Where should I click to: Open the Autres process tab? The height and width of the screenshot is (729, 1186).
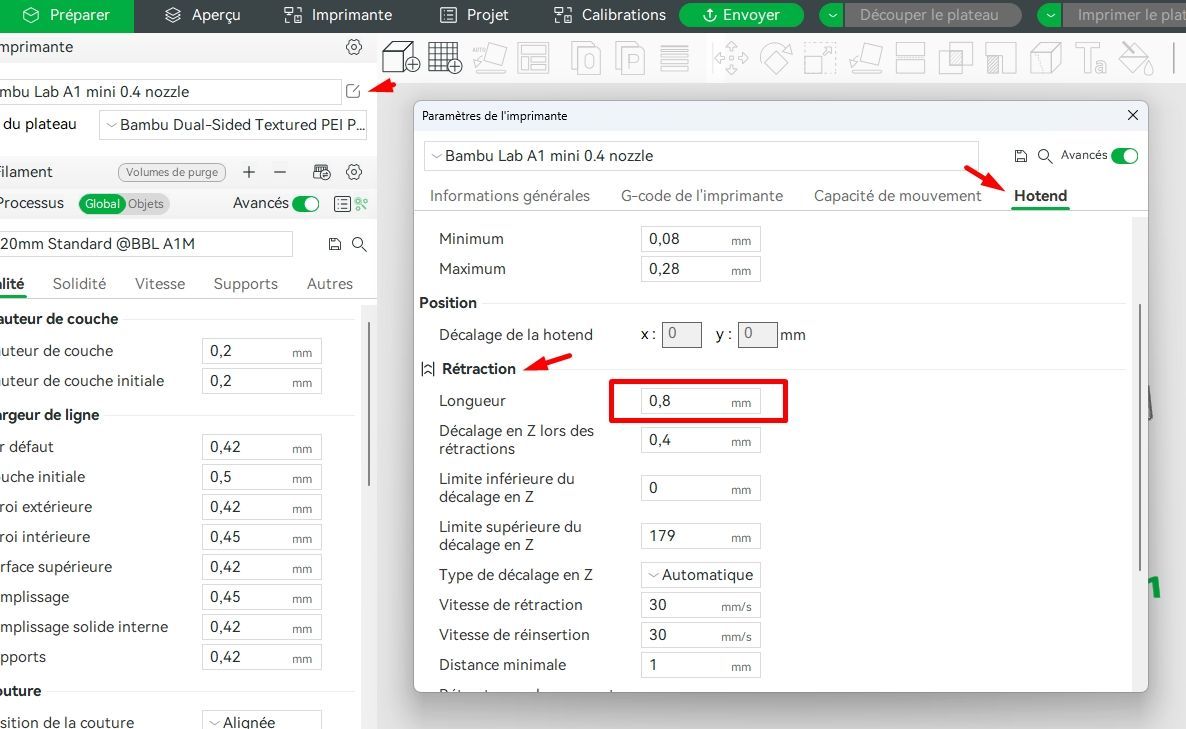point(330,284)
